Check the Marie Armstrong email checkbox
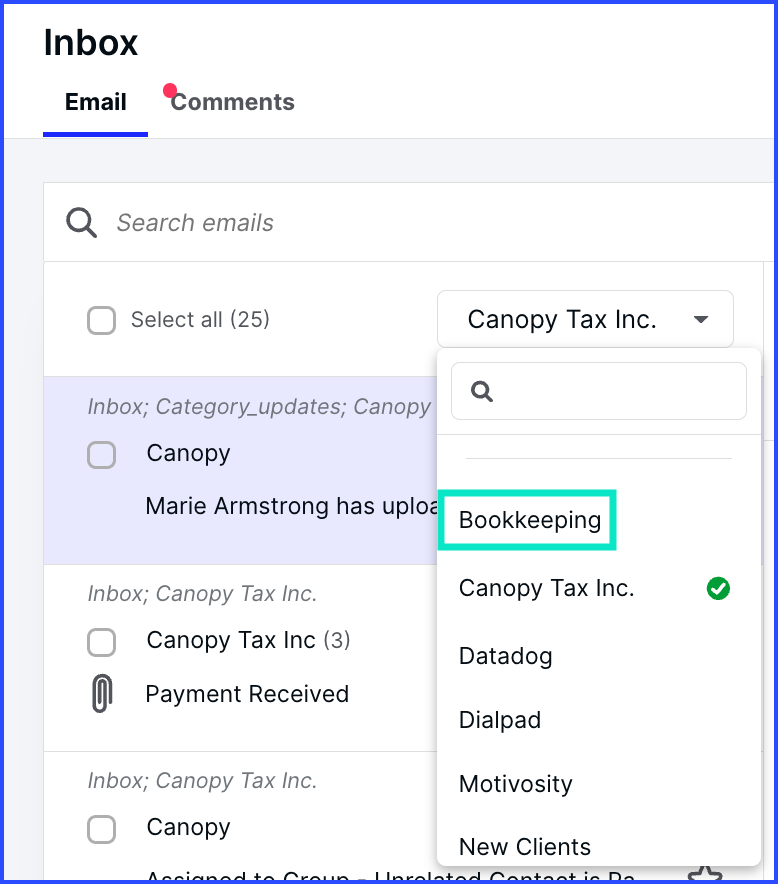The width and height of the screenshot is (778, 884). (x=101, y=454)
